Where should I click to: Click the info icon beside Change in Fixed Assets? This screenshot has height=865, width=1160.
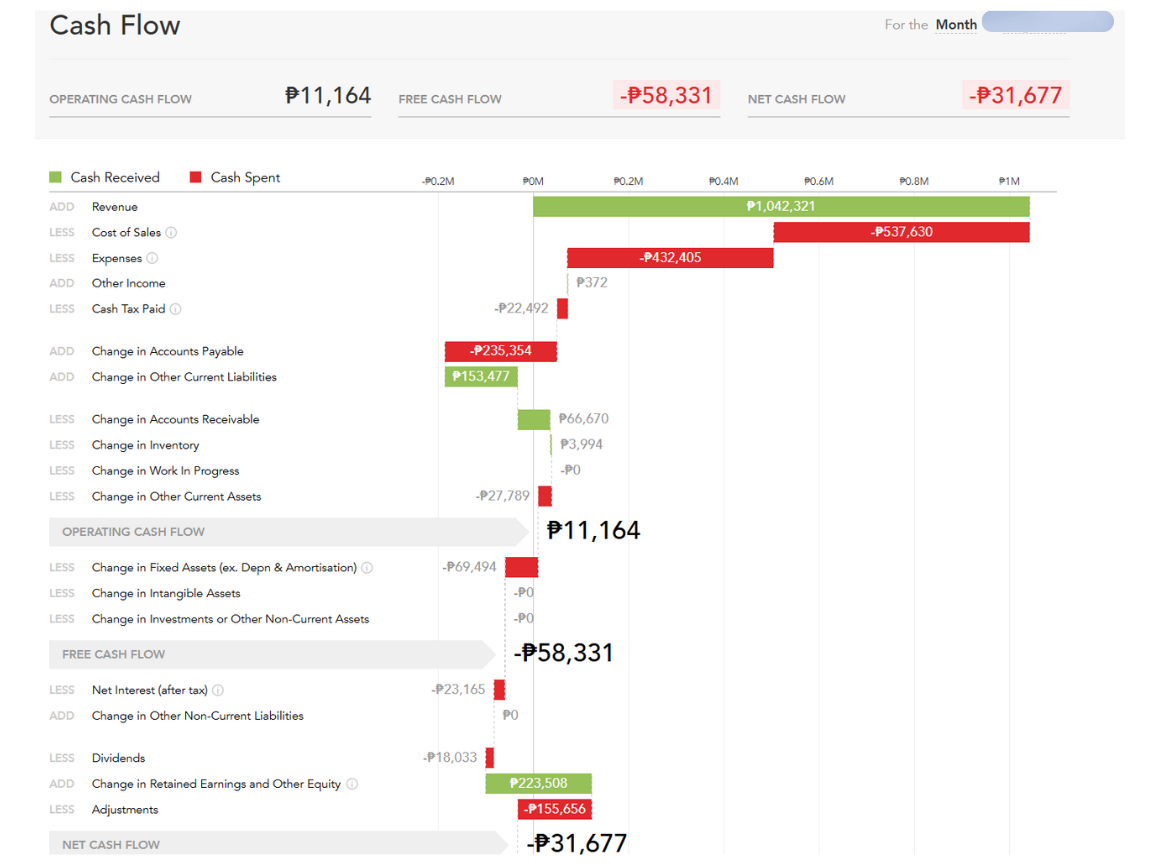click(367, 568)
